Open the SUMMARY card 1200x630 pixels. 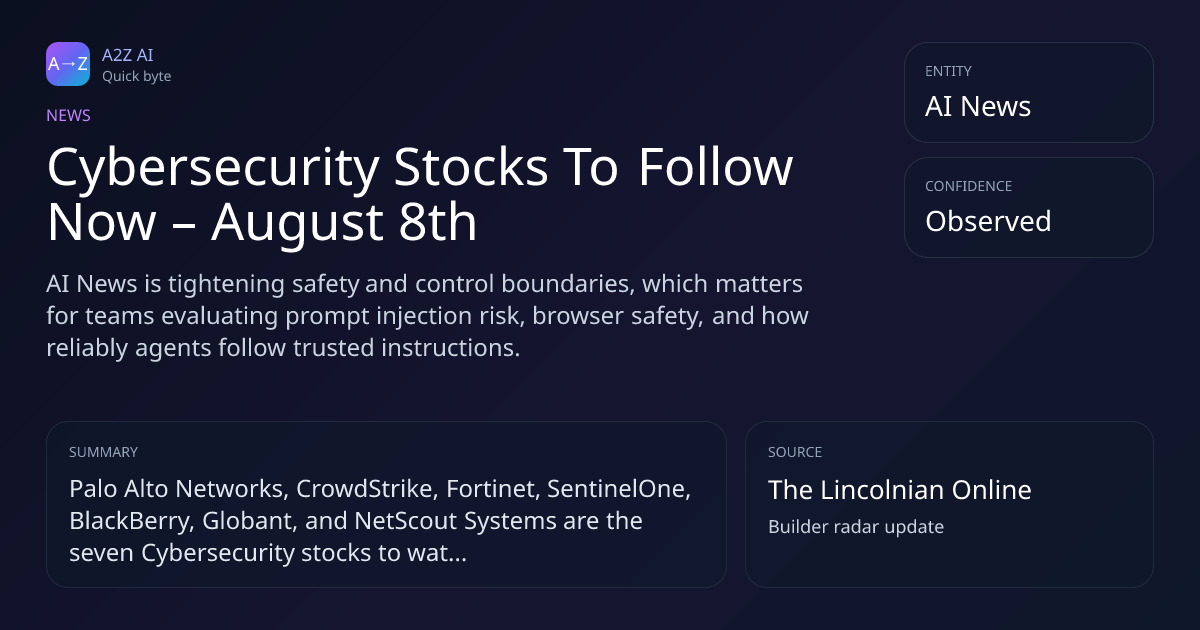(x=386, y=504)
